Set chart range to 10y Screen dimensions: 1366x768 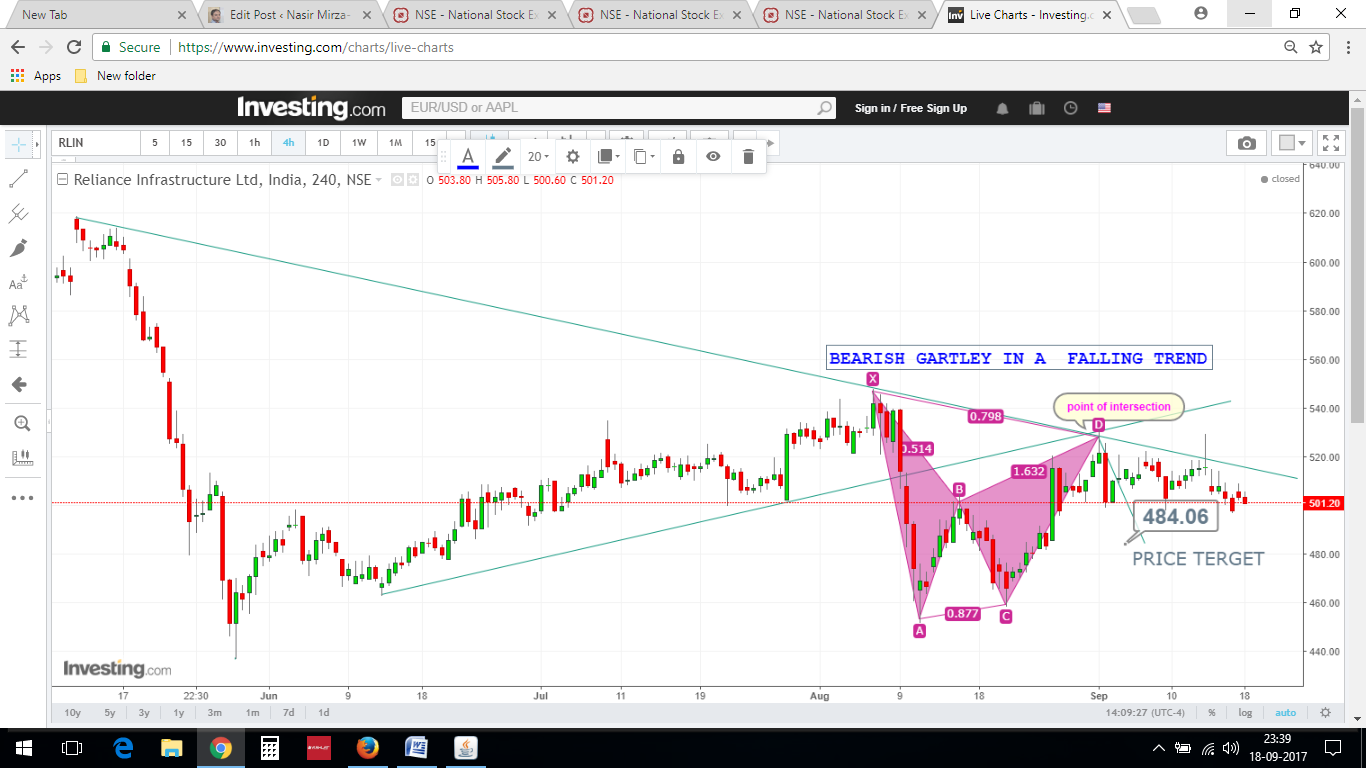pyautogui.click(x=72, y=713)
